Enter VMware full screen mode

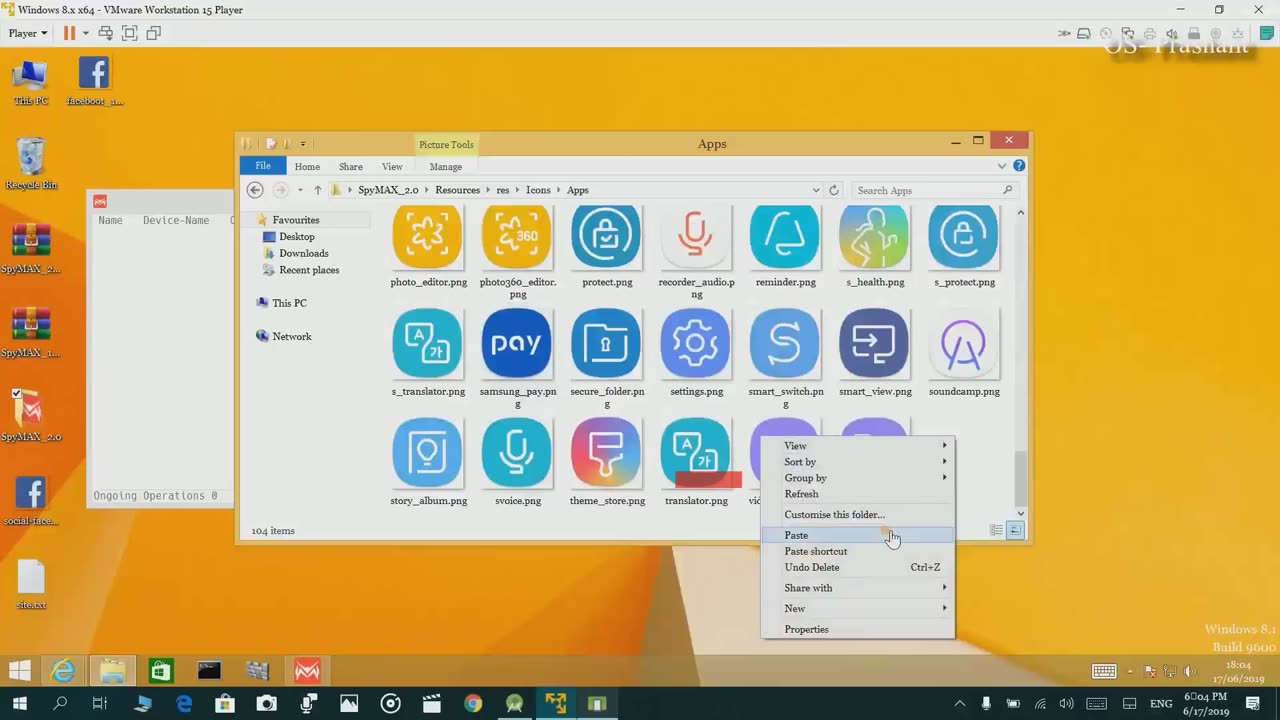[x=129, y=33]
